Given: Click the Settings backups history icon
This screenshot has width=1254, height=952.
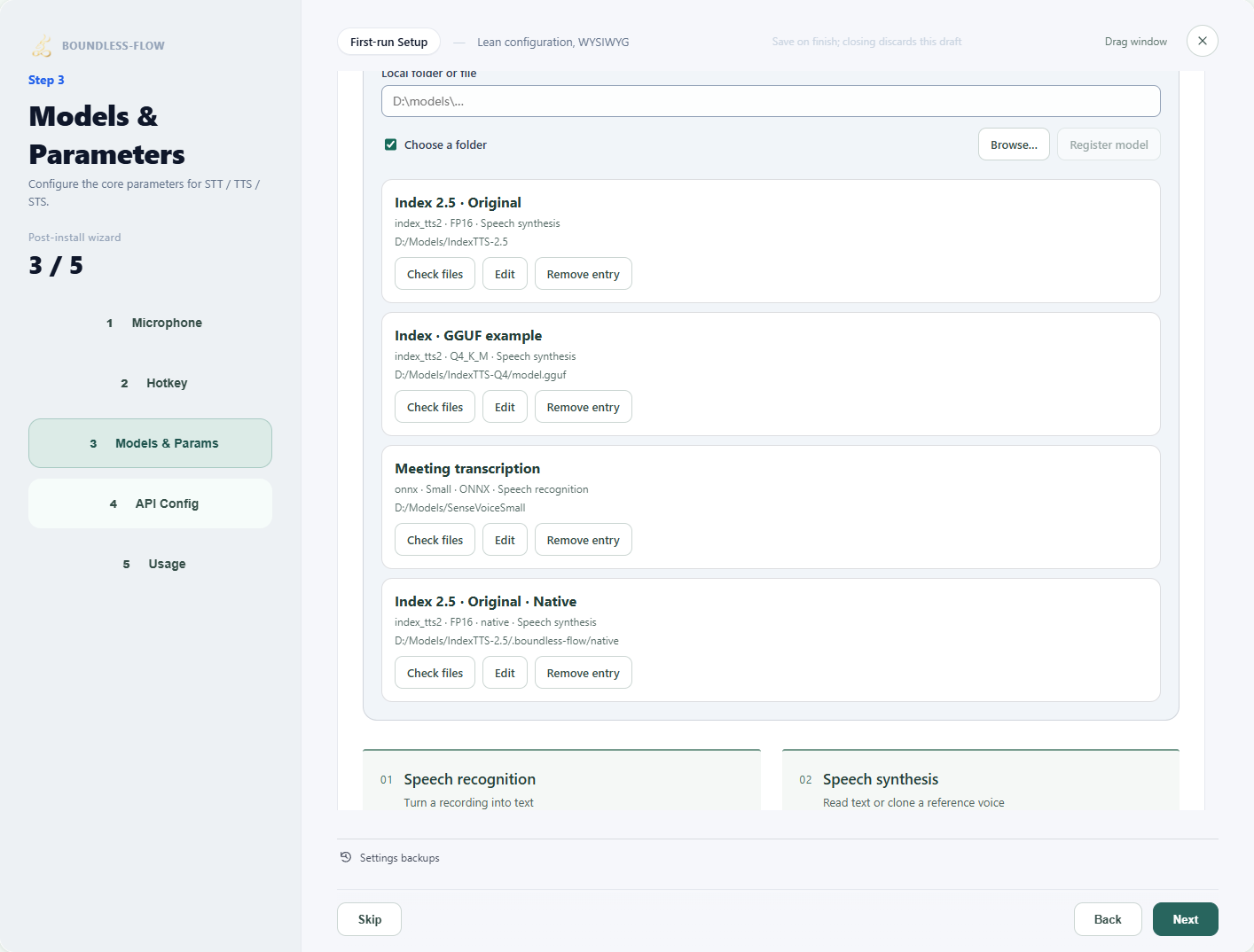Looking at the screenshot, I should tap(346, 857).
